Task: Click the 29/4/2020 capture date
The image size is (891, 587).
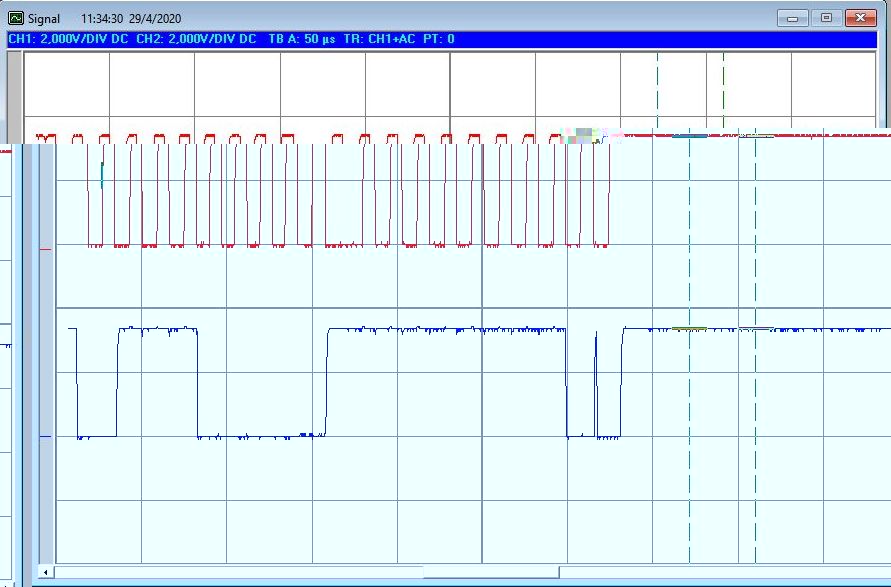Action: (155, 19)
